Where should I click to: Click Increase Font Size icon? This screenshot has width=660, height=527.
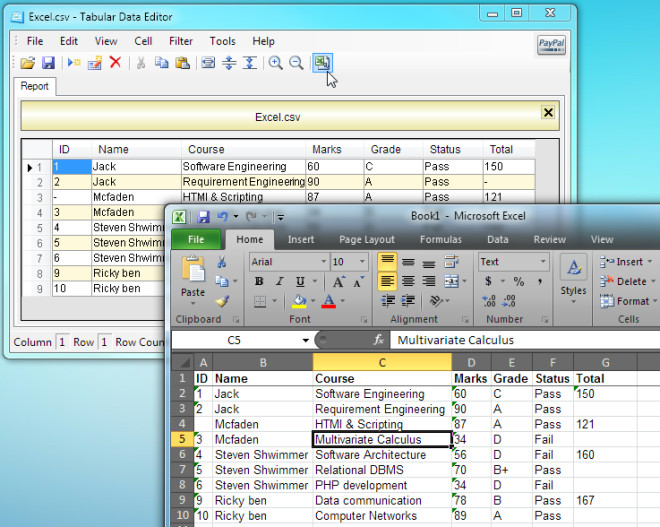click(339, 281)
